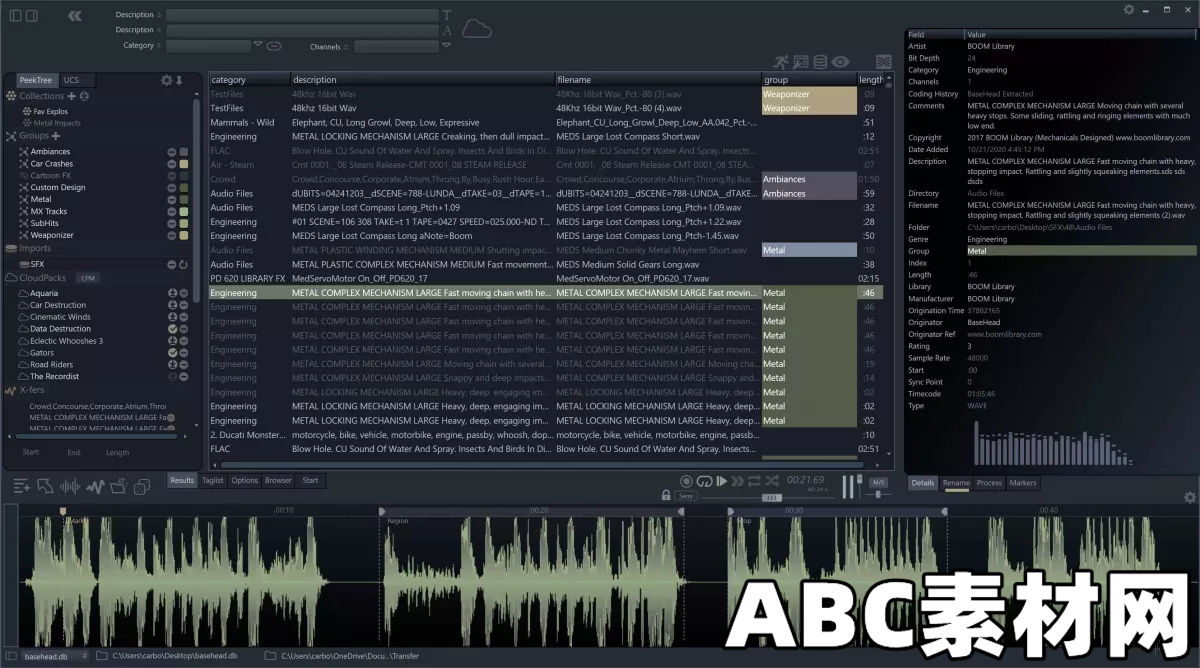Toggle the Data Destruction cloud pack checkmark
Screen dimensions: 1200x668
click(x=172, y=329)
